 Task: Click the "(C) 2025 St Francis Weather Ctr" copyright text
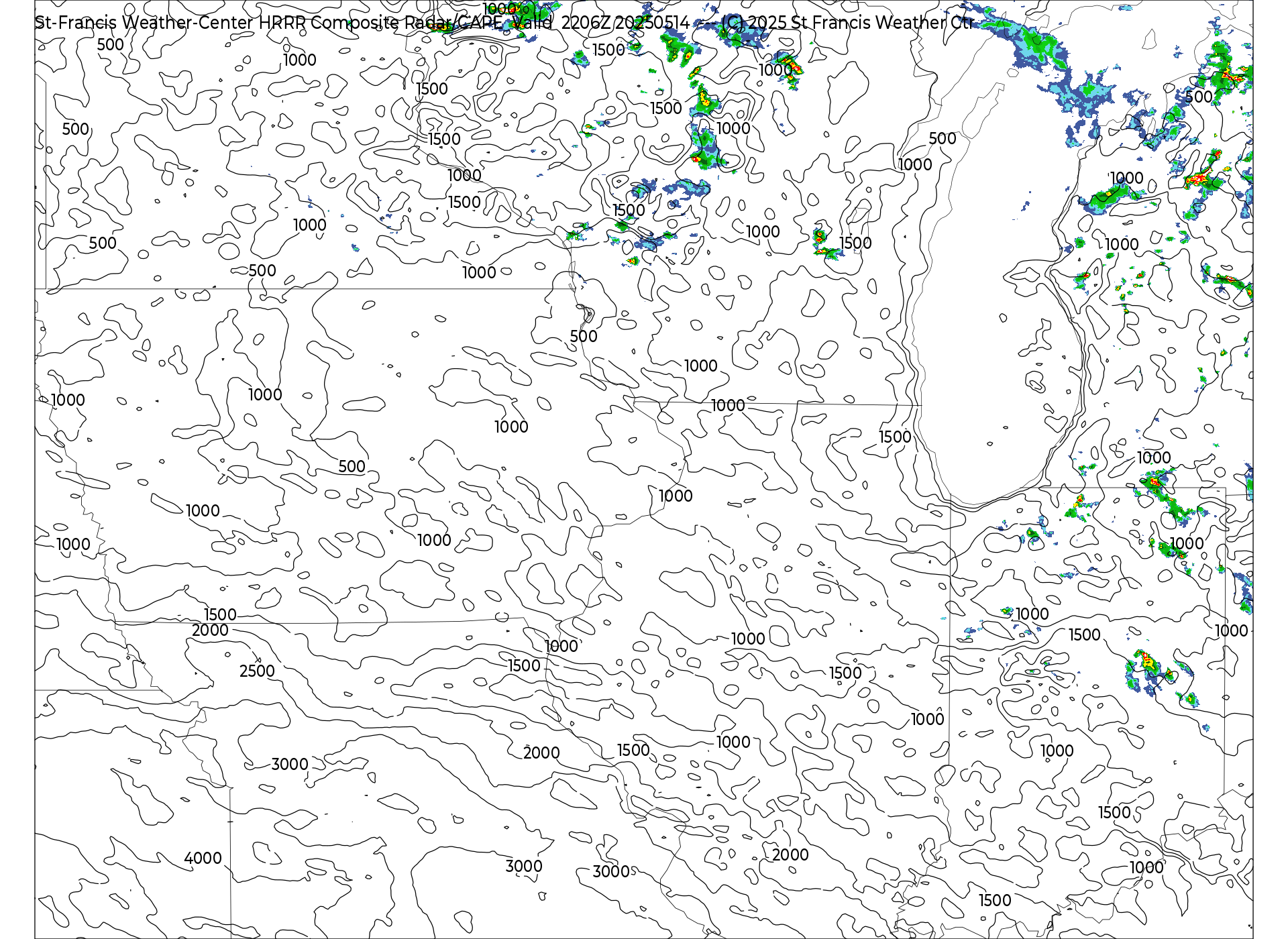pyautogui.click(x=848, y=23)
